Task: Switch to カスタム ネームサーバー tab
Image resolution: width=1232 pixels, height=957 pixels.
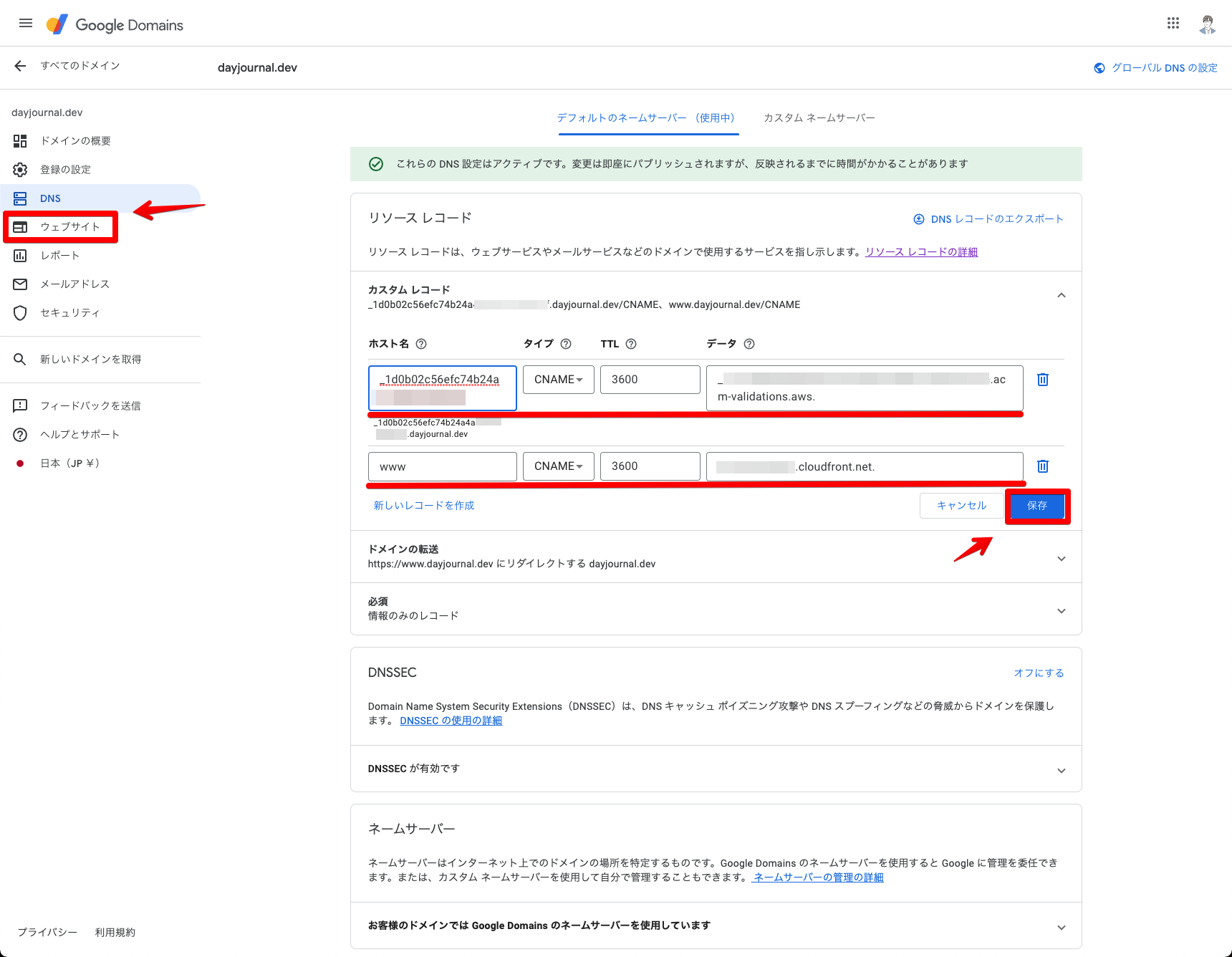Action: pyautogui.click(x=819, y=118)
